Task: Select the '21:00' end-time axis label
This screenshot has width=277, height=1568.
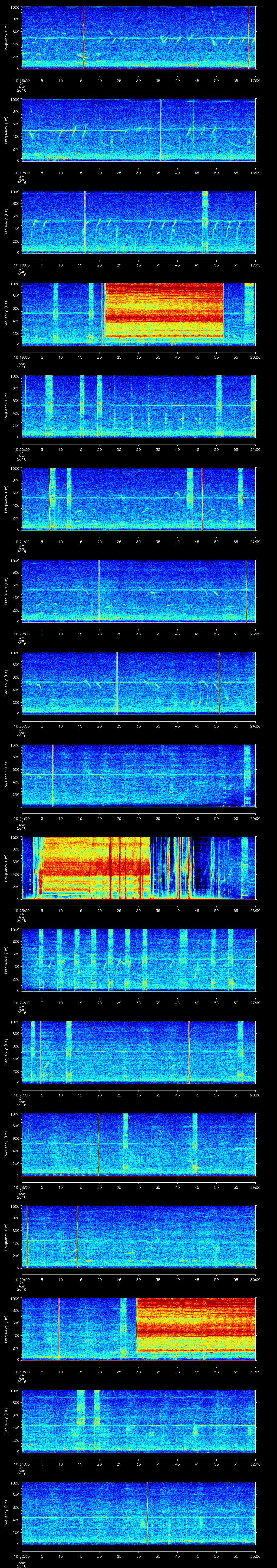Action: [x=255, y=449]
